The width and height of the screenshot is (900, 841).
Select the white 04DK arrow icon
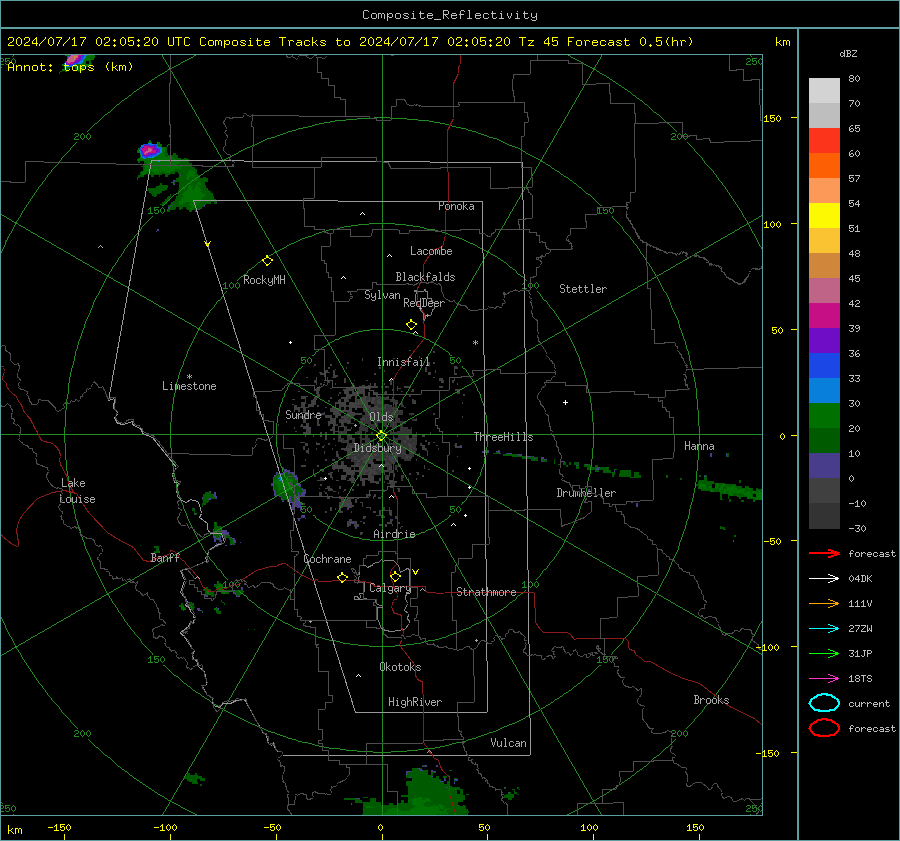(x=824, y=578)
